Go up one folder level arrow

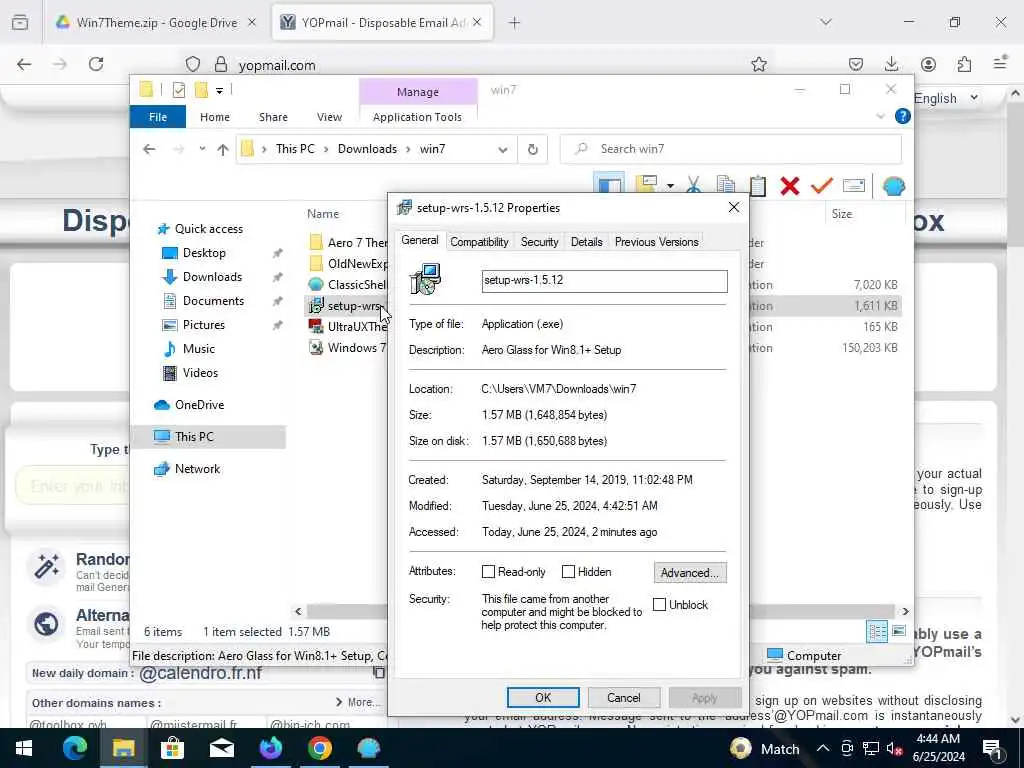(x=223, y=150)
